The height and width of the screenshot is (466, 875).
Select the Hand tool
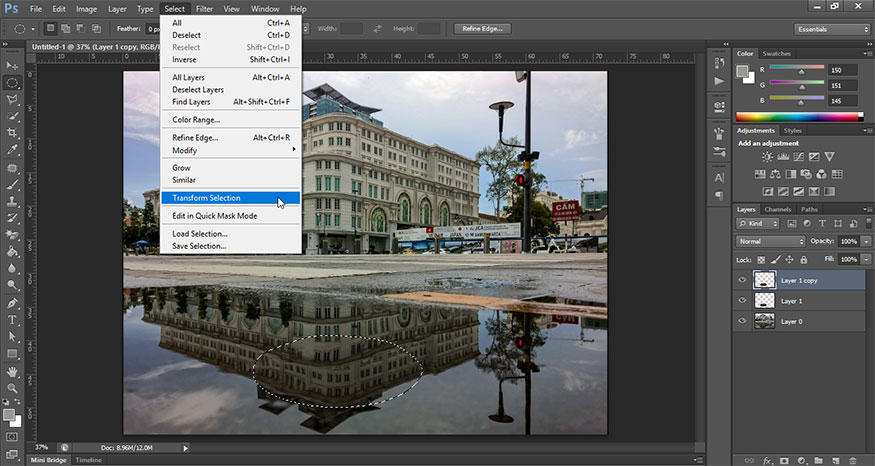pos(12,372)
